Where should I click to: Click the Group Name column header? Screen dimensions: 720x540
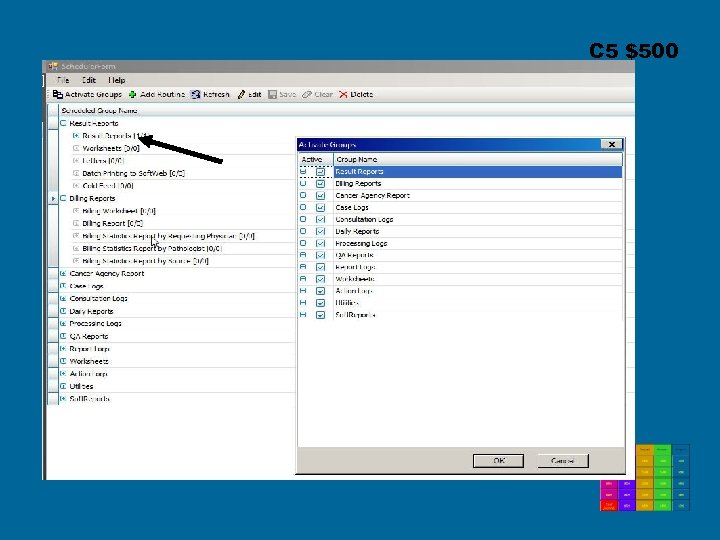tap(478, 159)
